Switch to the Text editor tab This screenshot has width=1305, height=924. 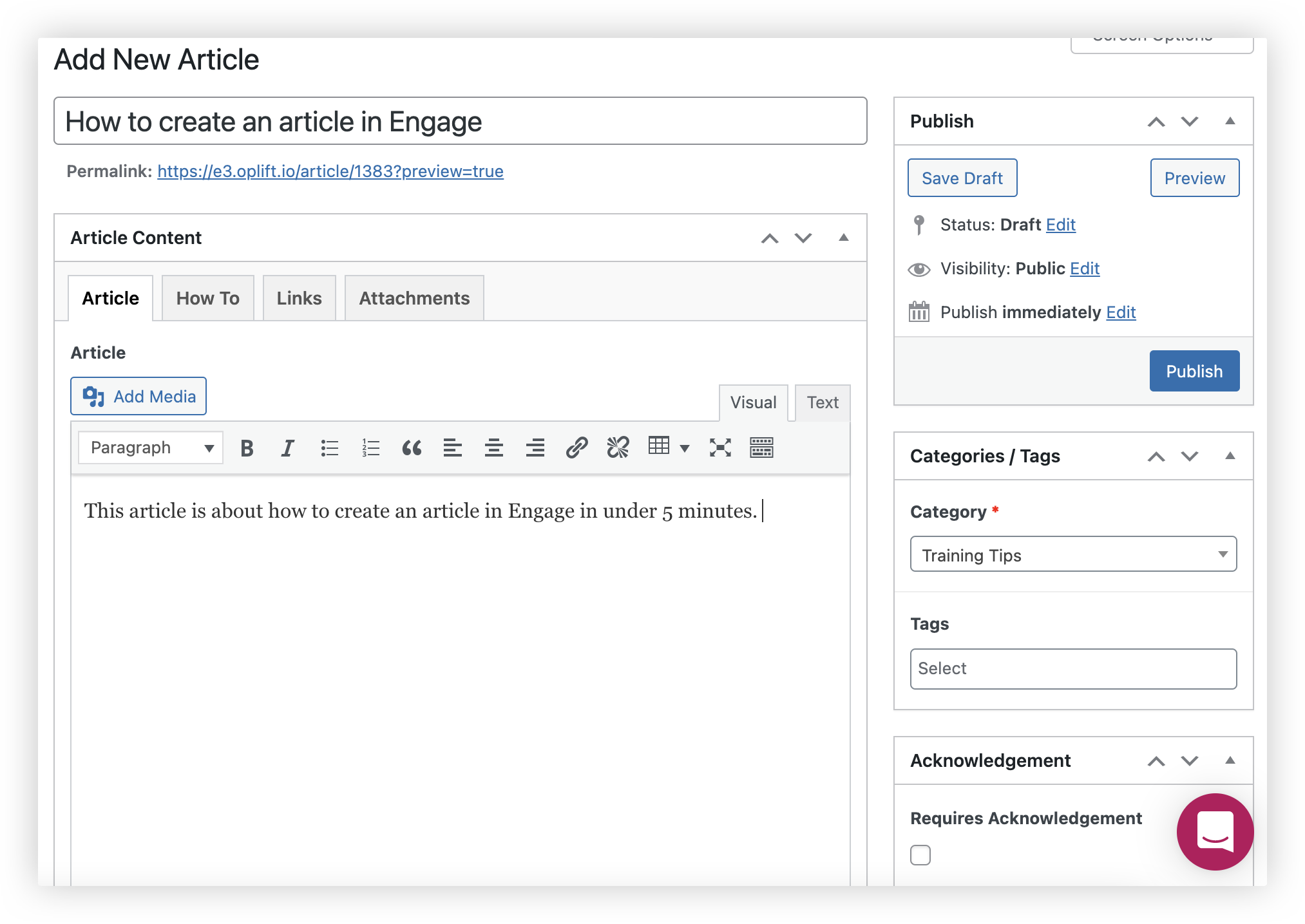click(x=823, y=402)
